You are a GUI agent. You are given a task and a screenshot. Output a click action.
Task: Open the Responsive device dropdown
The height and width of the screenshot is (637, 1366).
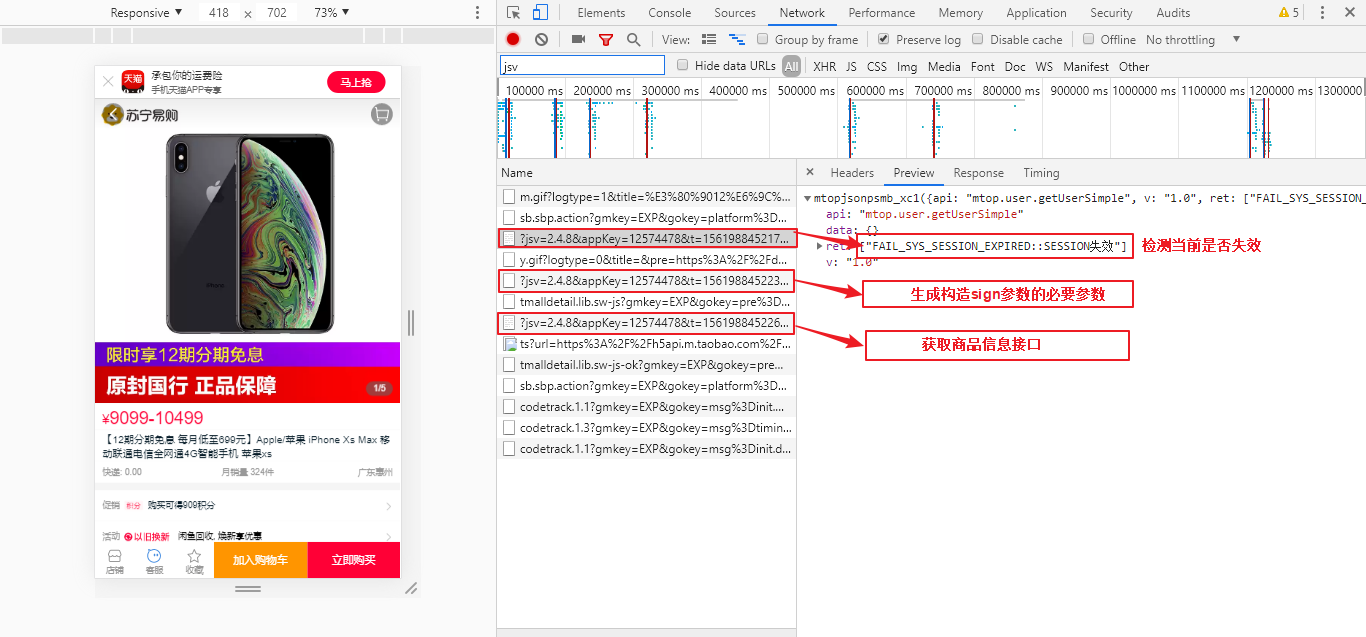point(147,13)
